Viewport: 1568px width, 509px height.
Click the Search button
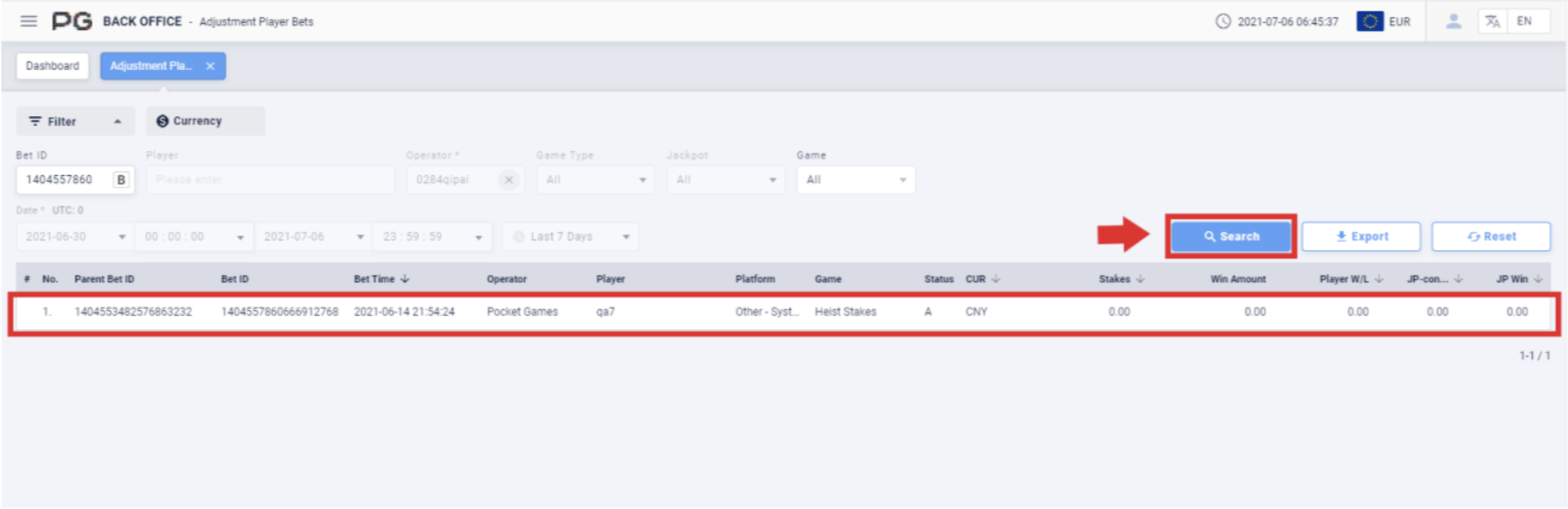[1231, 237]
